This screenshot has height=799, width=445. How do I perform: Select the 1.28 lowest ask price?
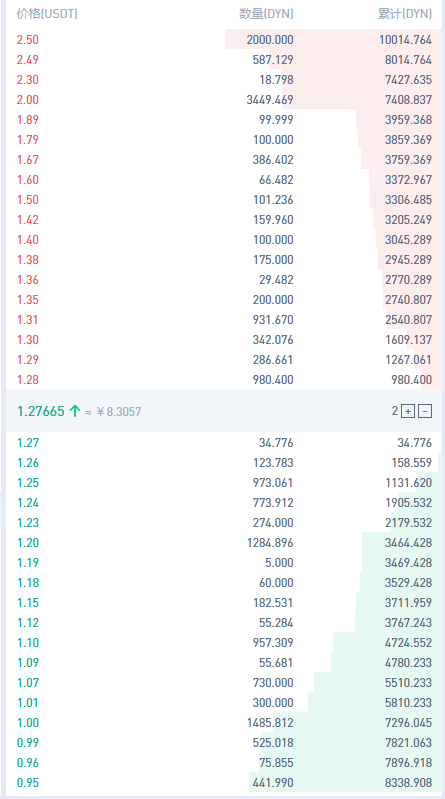(x=28, y=380)
